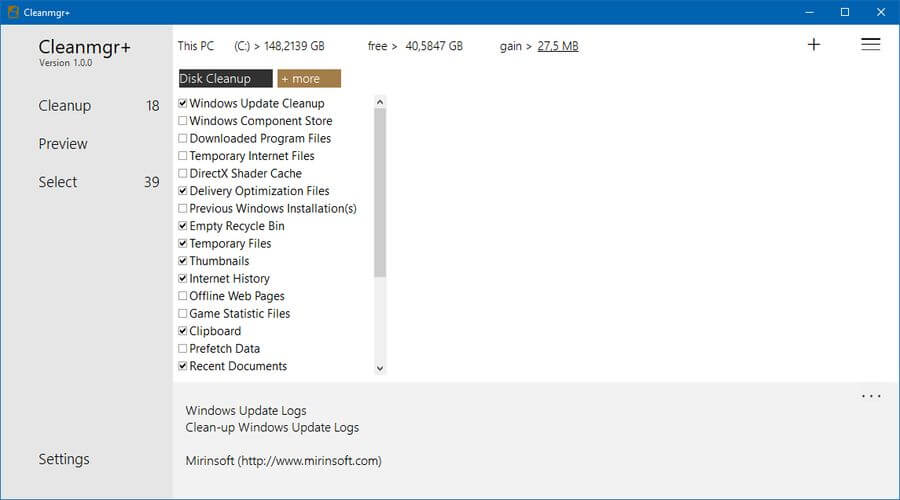
Task: Open Settings in the sidebar
Action: (64, 459)
